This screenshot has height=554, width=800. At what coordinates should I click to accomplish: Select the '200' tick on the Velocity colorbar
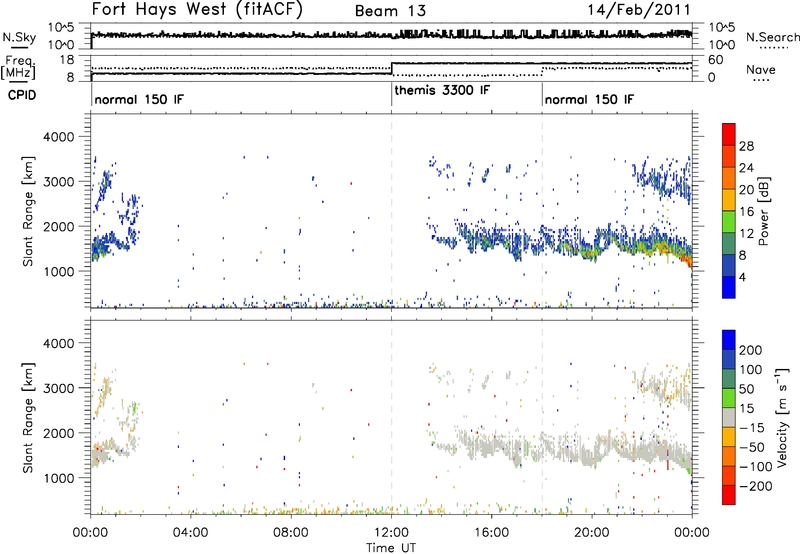click(751, 350)
